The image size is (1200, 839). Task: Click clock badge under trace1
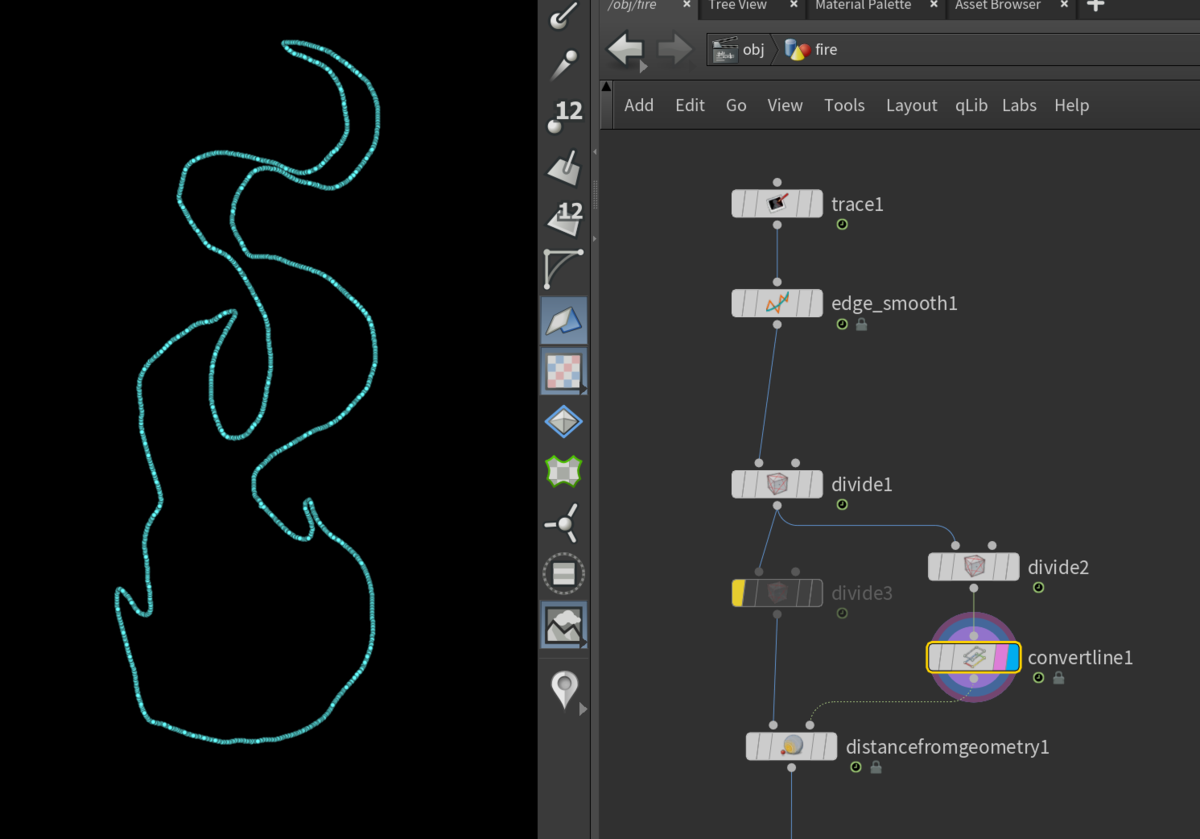[842, 225]
